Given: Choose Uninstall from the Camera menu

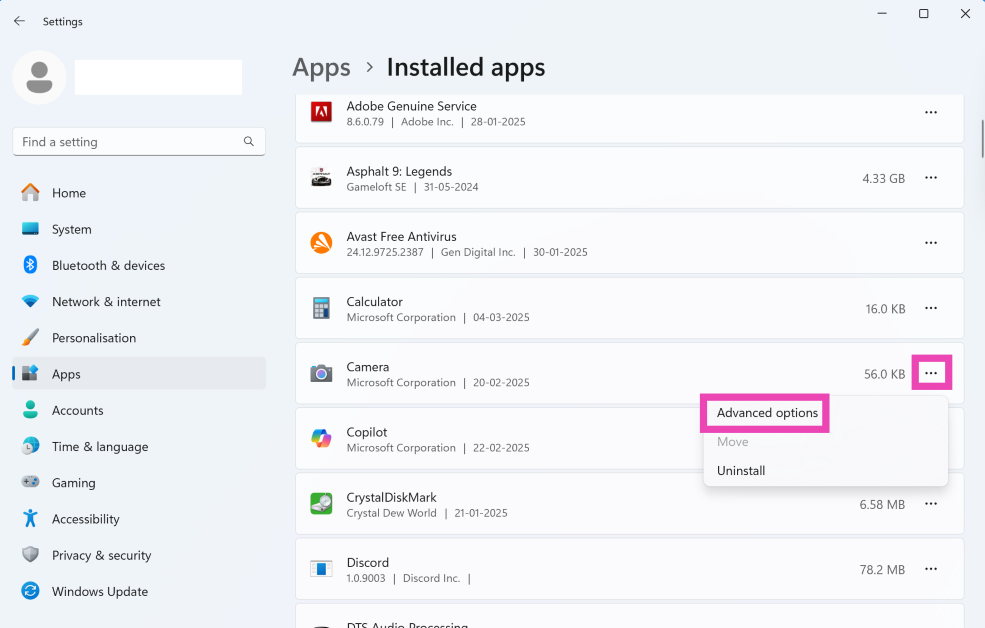Looking at the screenshot, I should click(741, 471).
